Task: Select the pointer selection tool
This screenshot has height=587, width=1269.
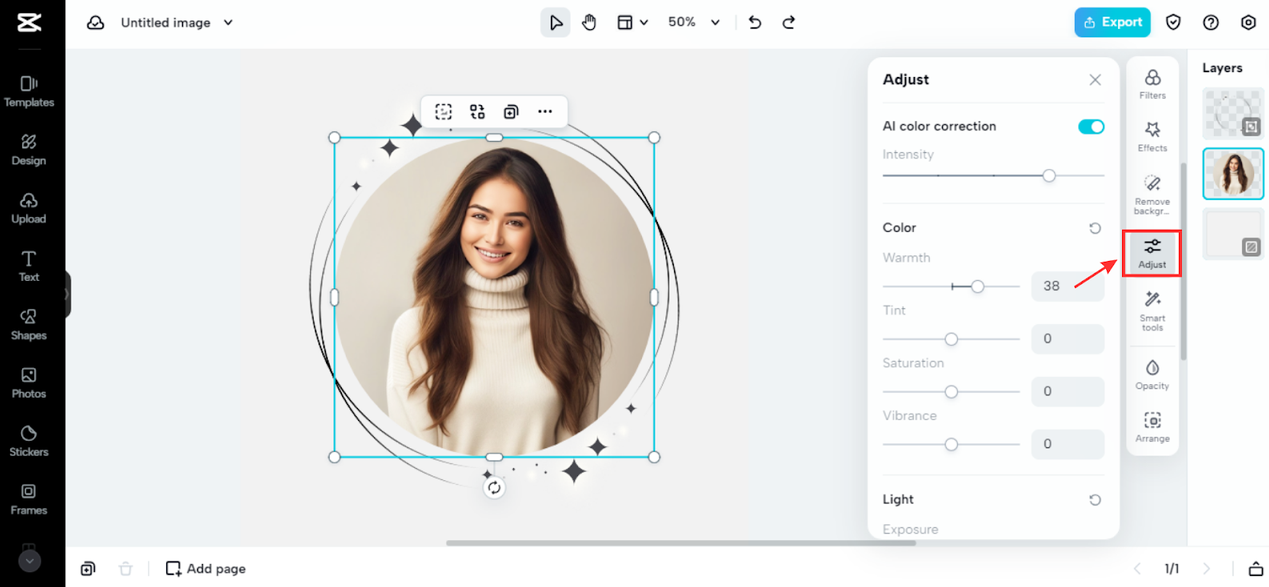Action: tap(555, 22)
